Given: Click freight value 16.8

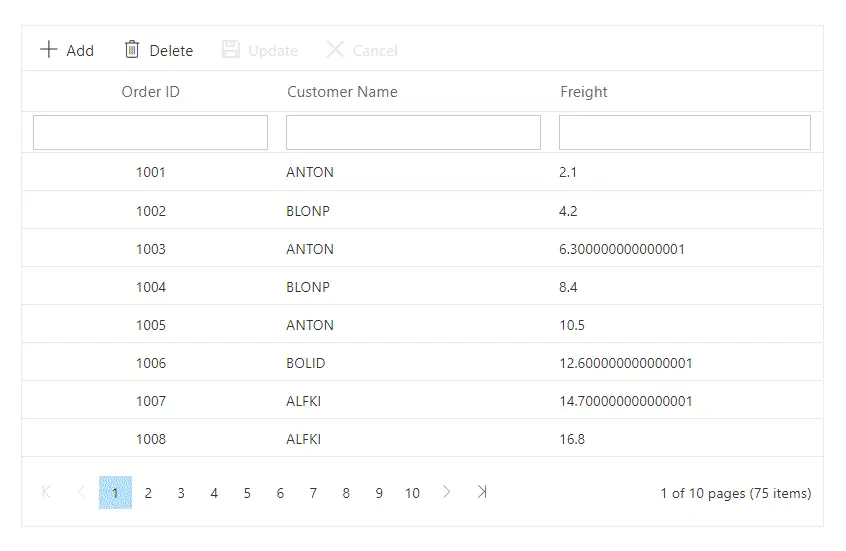Looking at the screenshot, I should [572, 439].
